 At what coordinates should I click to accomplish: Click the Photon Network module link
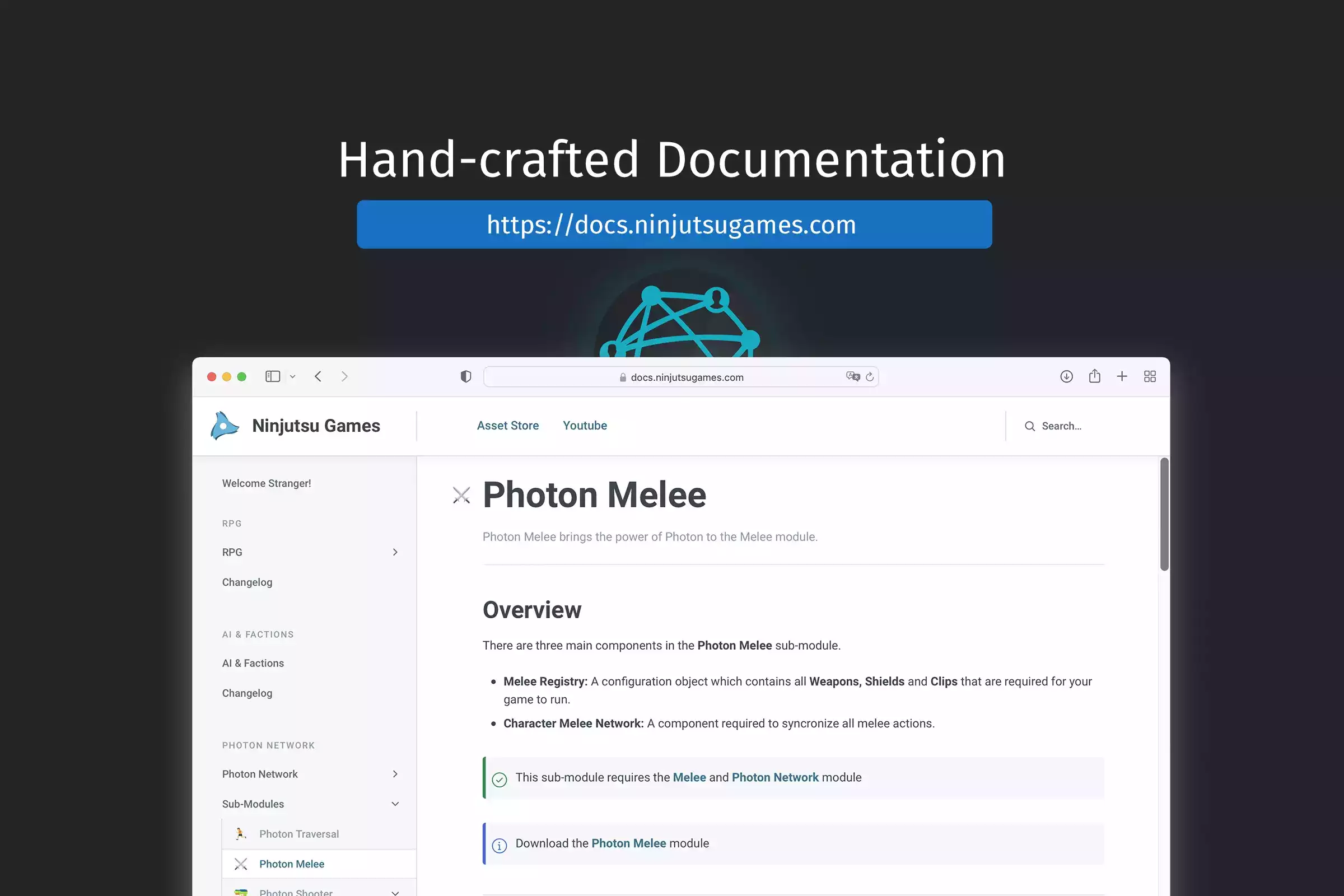click(775, 777)
